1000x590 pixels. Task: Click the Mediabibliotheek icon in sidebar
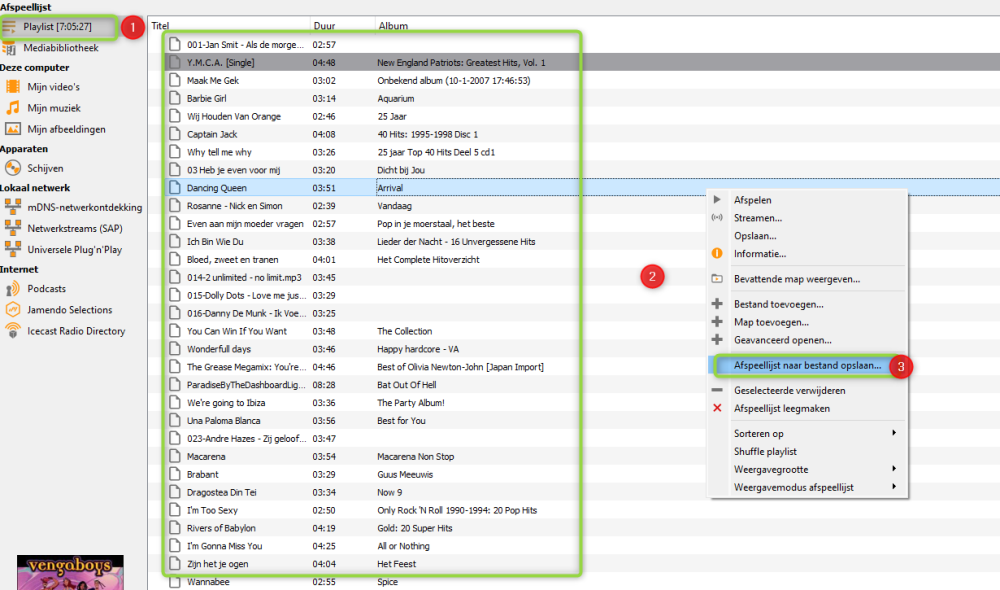coord(13,45)
